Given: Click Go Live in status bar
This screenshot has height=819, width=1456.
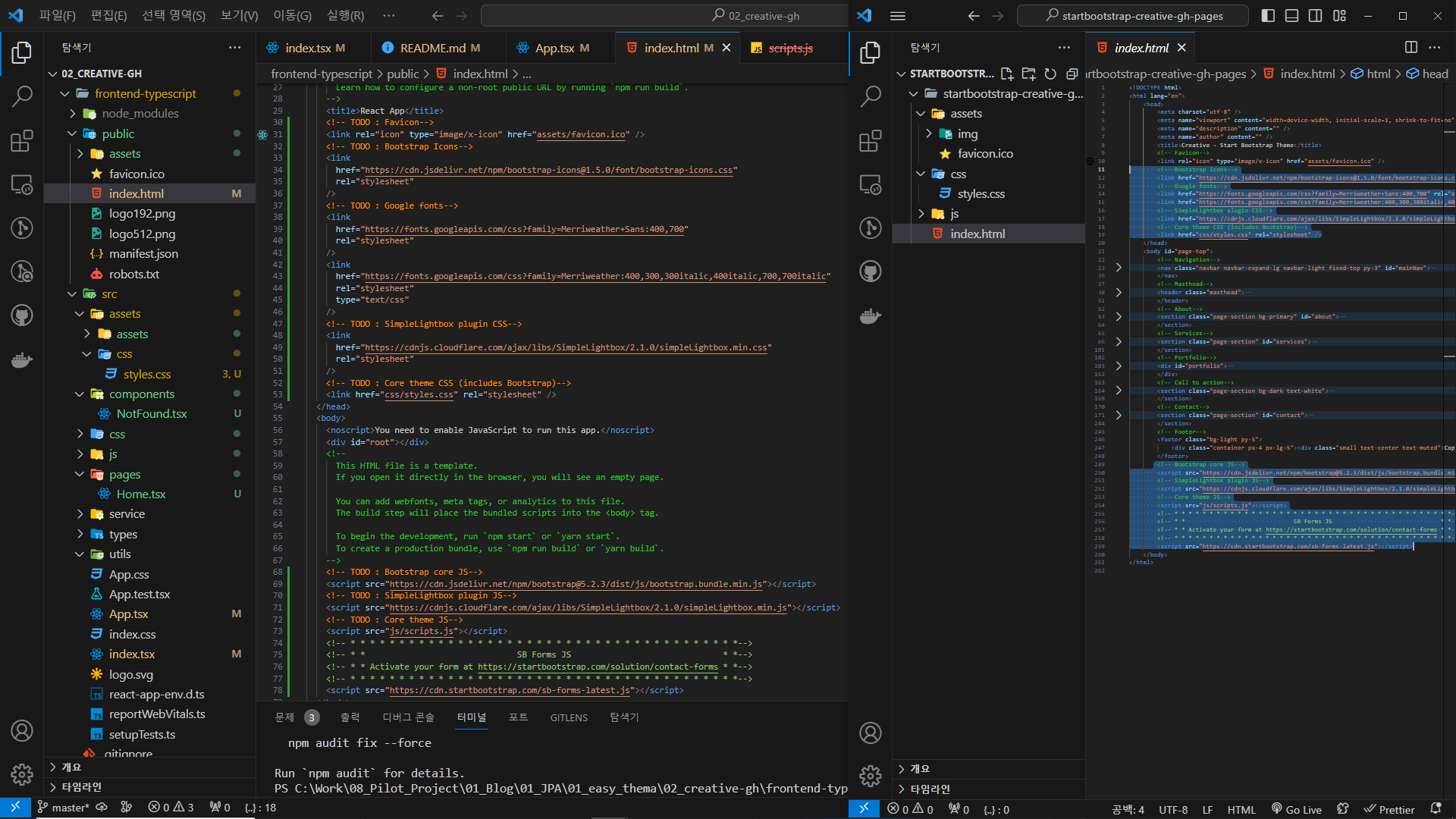Looking at the screenshot, I should tap(1297, 809).
